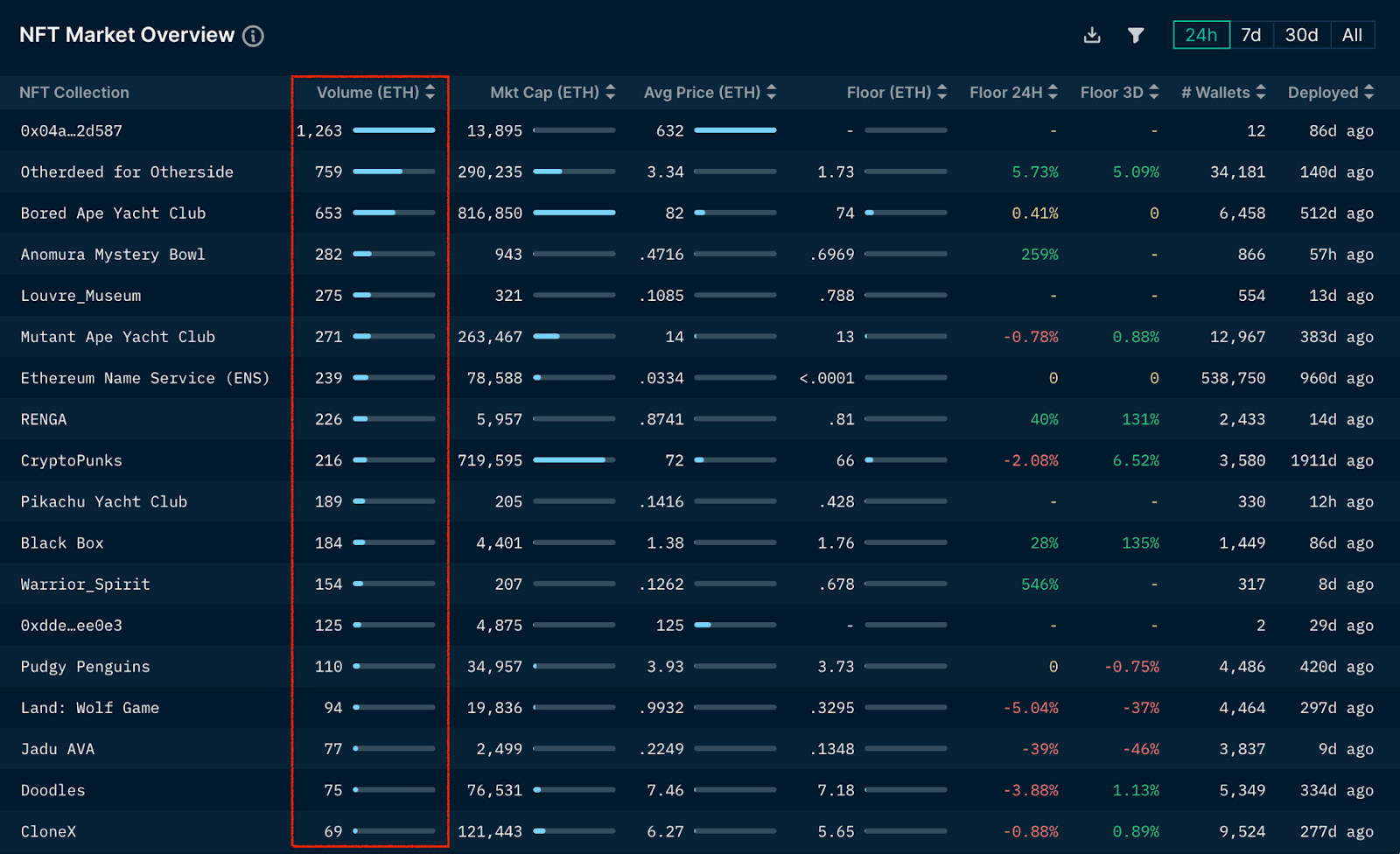
Task: Open the Pudgy Penguins collection
Action: pos(86,667)
